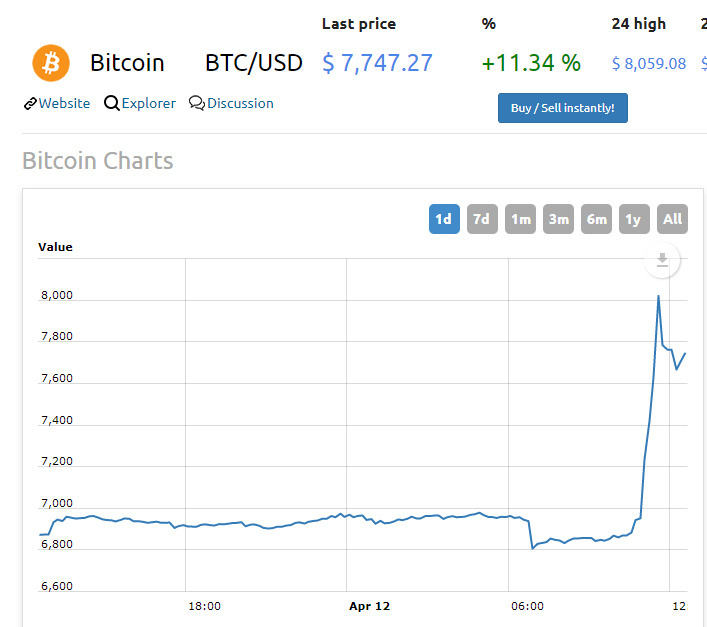Show All-time chart range
Image resolution: width=707 pixels, height=627 pixels.
[672, 219]
